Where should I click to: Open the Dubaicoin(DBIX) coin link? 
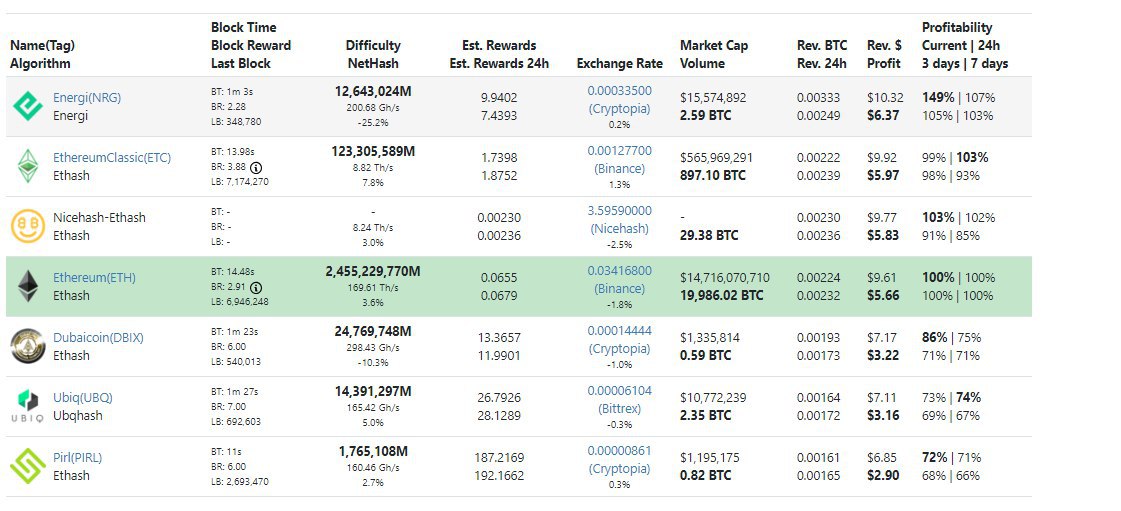click(x=98, y=338)
